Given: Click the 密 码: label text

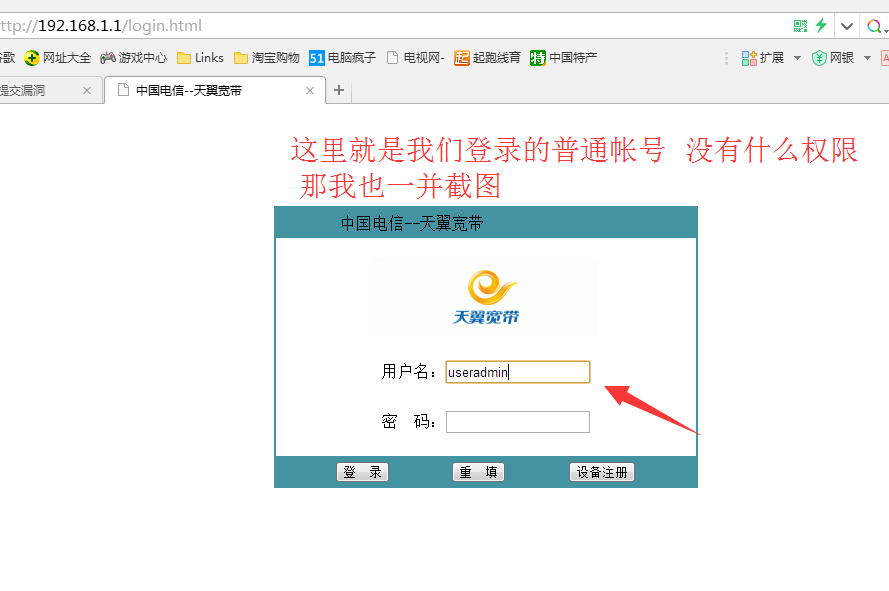Looking at the screenshot, I should tap(408, 421).
